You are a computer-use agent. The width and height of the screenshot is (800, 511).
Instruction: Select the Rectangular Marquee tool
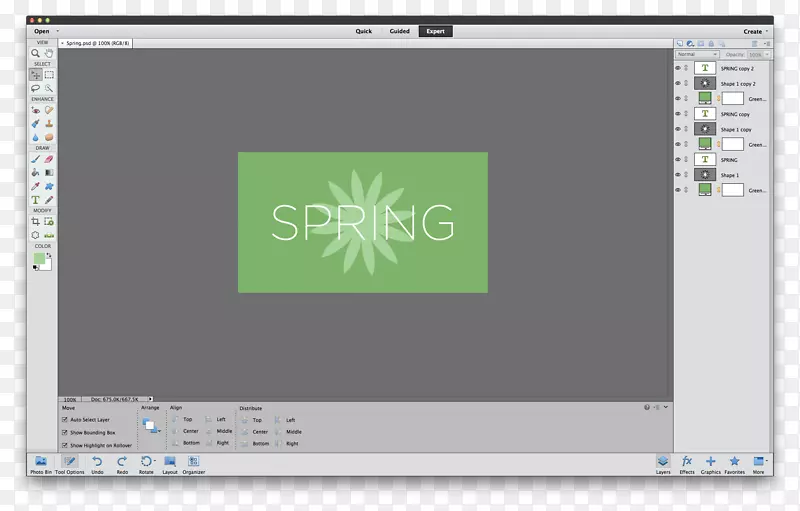pos(49,75)
